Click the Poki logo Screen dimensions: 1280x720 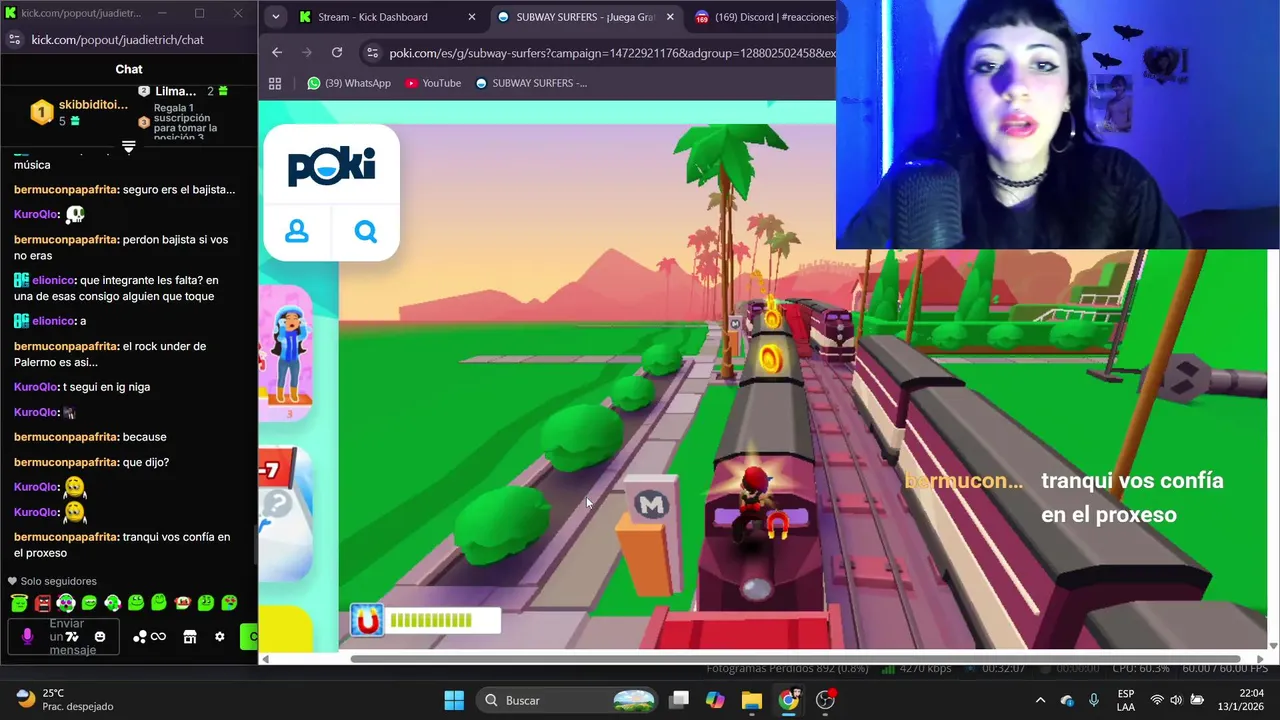pos(331,166)
